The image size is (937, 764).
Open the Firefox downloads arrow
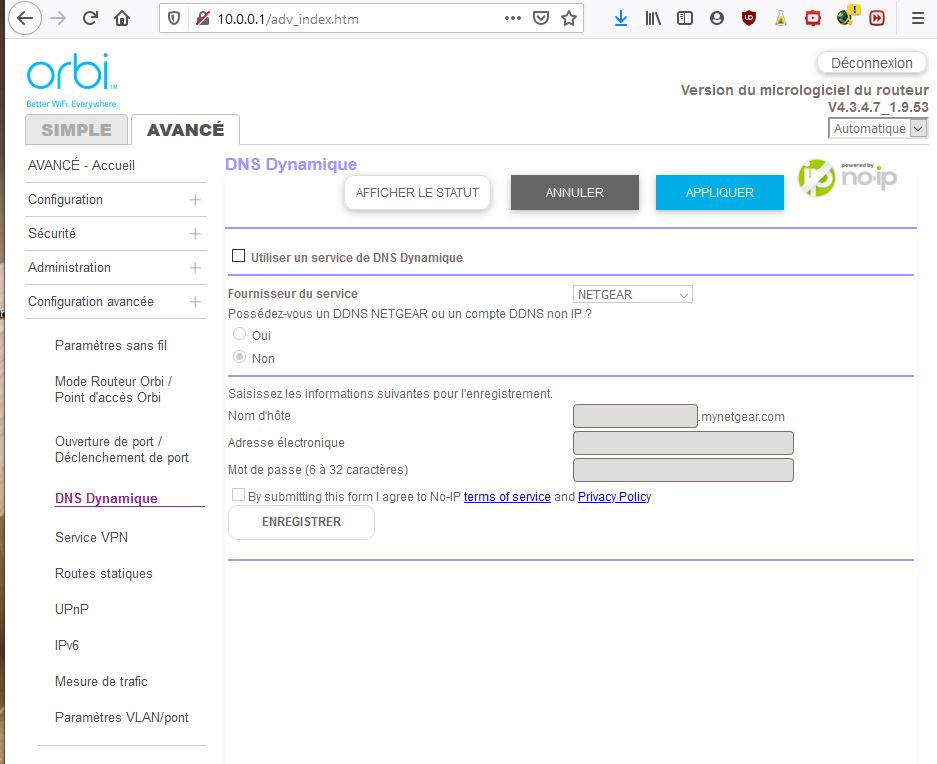tap(621, 18)
